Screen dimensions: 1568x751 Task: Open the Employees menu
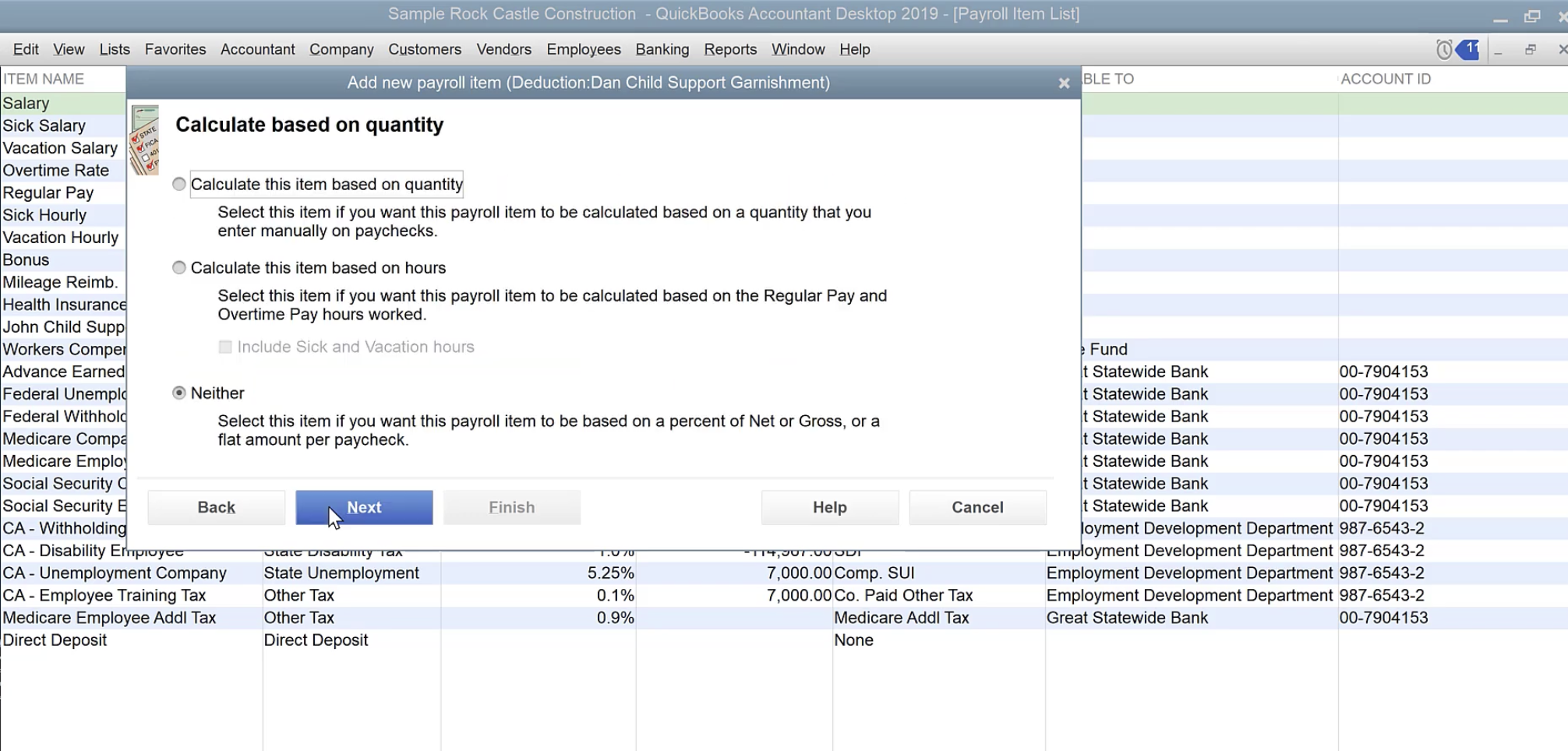583,50
